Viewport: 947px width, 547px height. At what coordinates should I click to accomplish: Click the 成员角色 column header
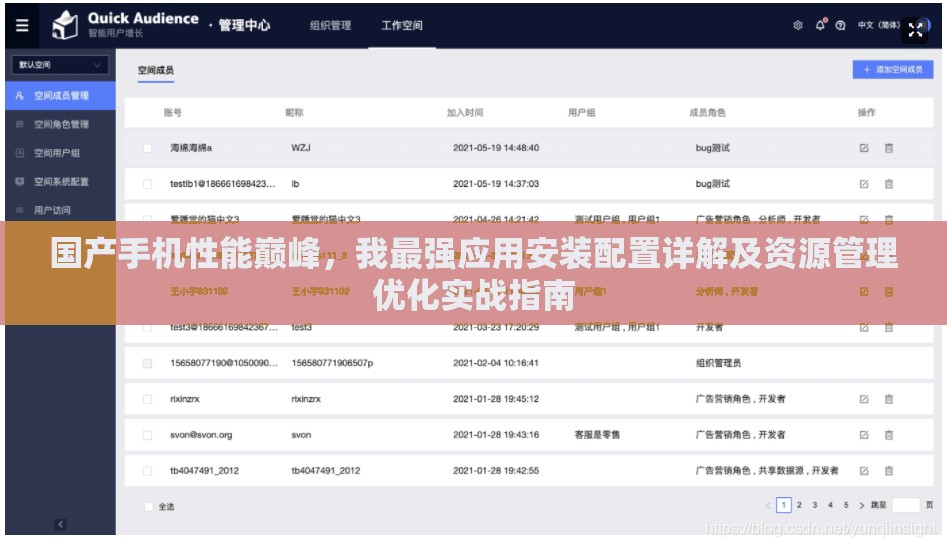pyautogui.click(x=707, y=112)
